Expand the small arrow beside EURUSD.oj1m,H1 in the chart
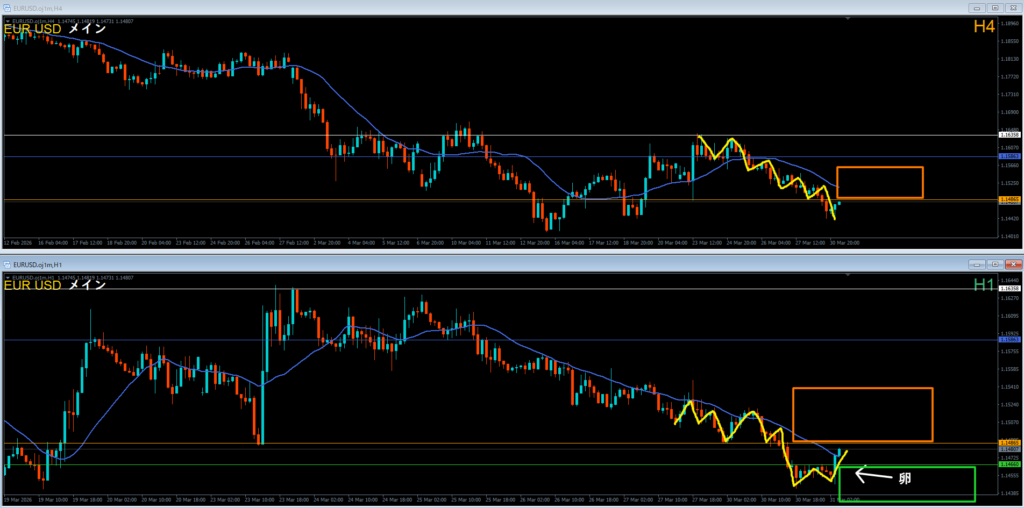Viewport: 1024px width, 508px height. point(8,278)
